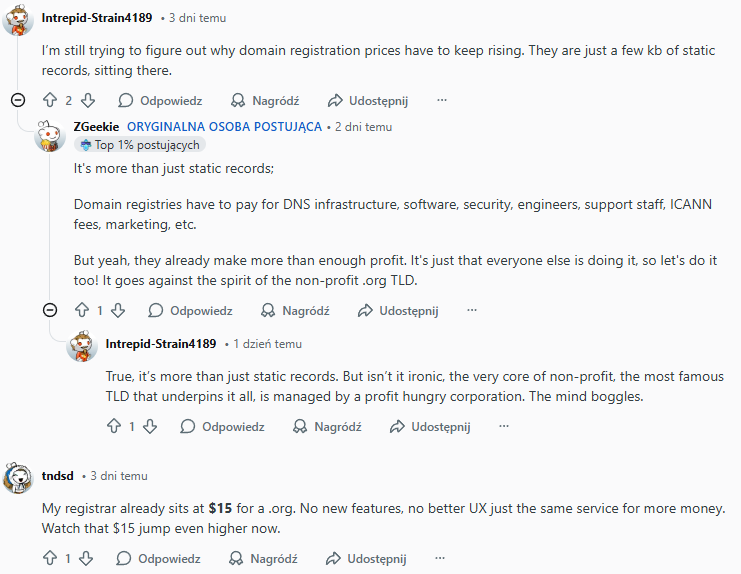Upvote tndsd's comment about $15 registrar
The width and height of the screenshot is (741, 574).
(50, 559)
